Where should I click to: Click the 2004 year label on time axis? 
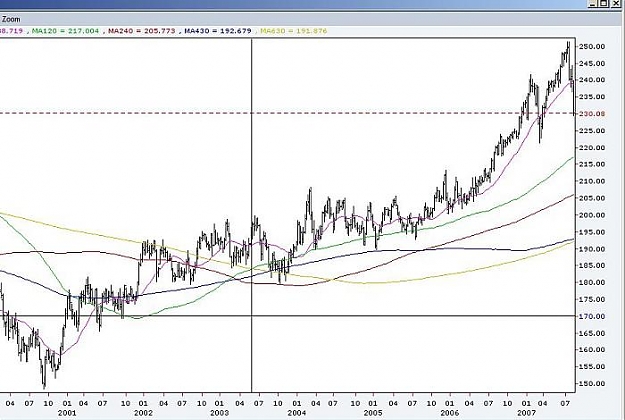(x=296, y=413)
